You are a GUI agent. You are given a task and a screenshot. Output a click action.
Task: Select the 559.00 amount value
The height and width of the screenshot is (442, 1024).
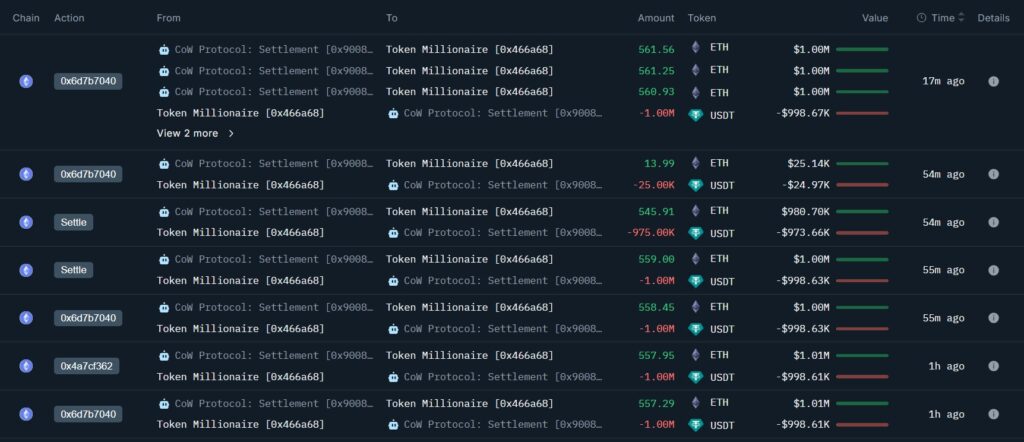656,259
